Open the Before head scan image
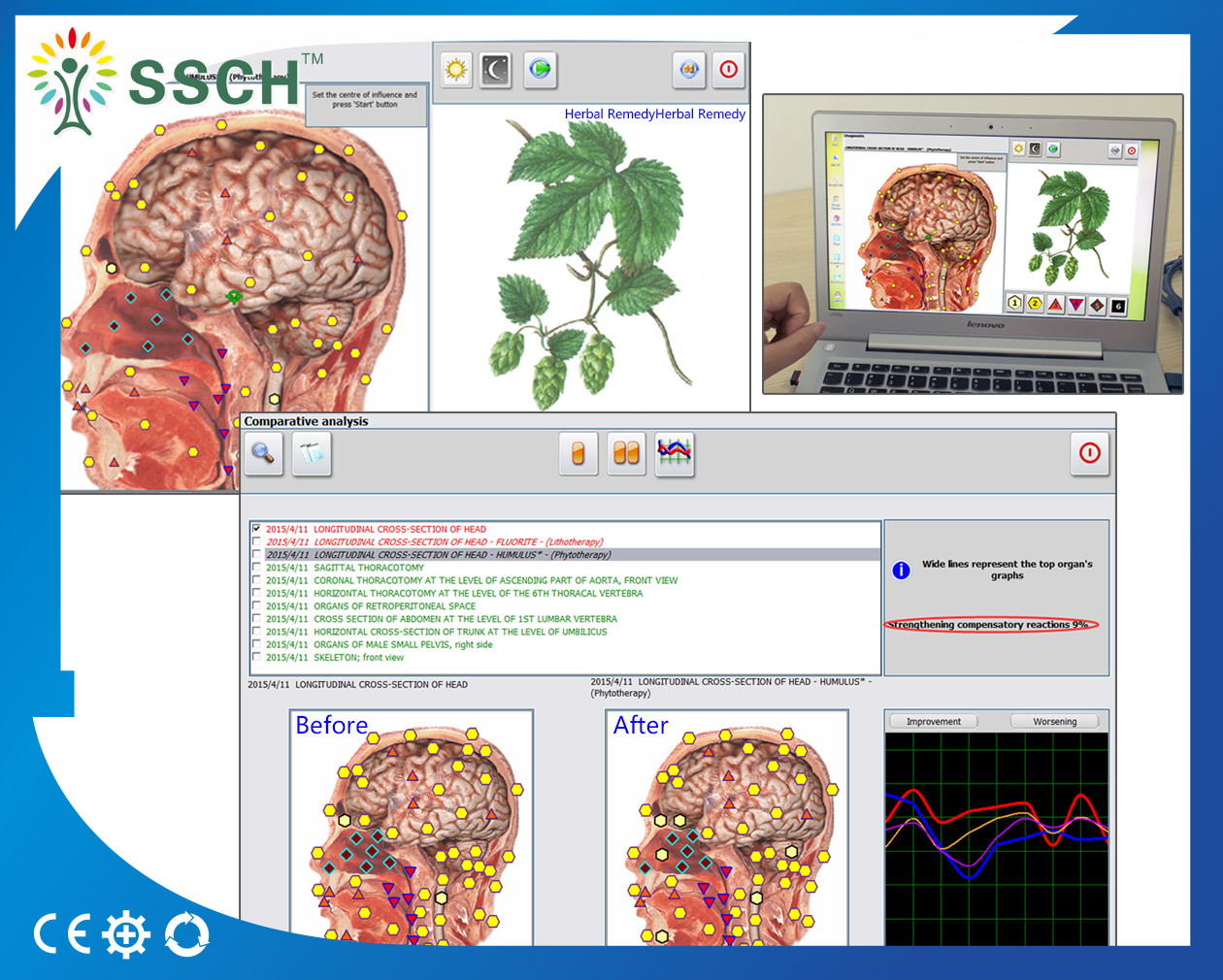Image resolution: width=1223 pixels, height=980 pixels. tap(412, 828)
